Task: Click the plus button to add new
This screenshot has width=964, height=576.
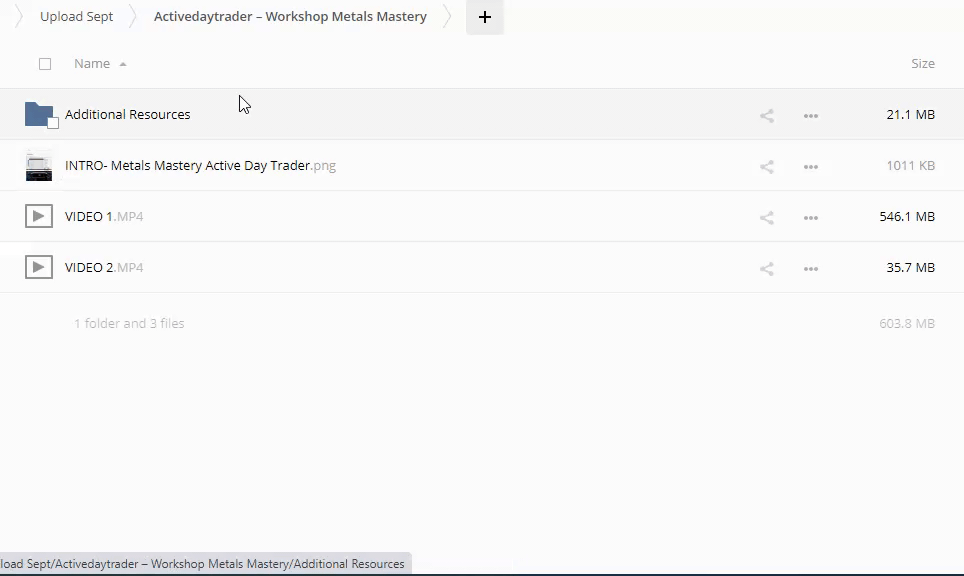Action: tap(485, 17)
